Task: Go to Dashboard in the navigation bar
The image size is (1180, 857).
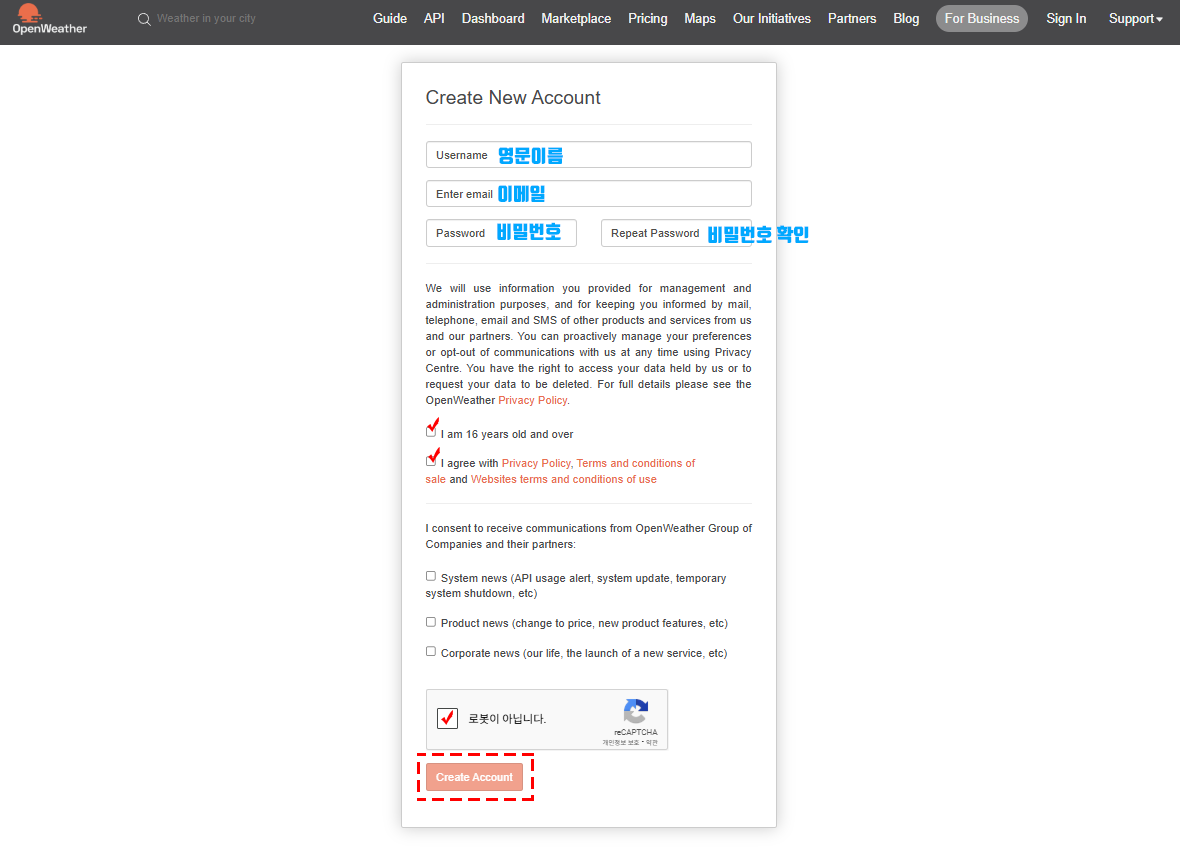Action: [493, 19]
